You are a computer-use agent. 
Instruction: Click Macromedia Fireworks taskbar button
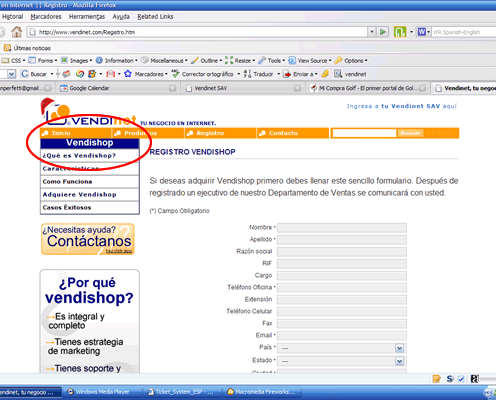pos(263,392)
